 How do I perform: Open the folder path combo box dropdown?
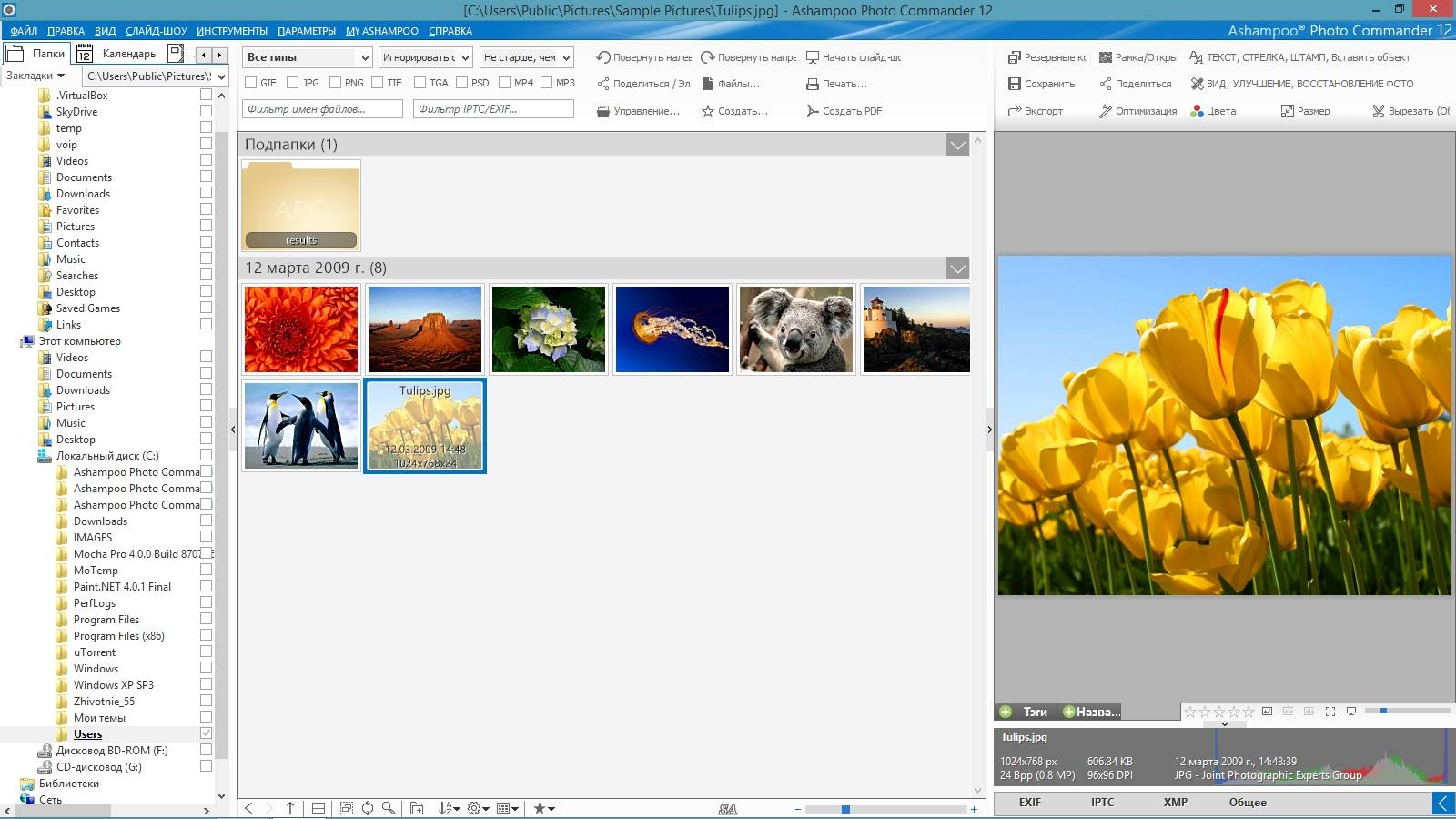click(x=221, y=76)
